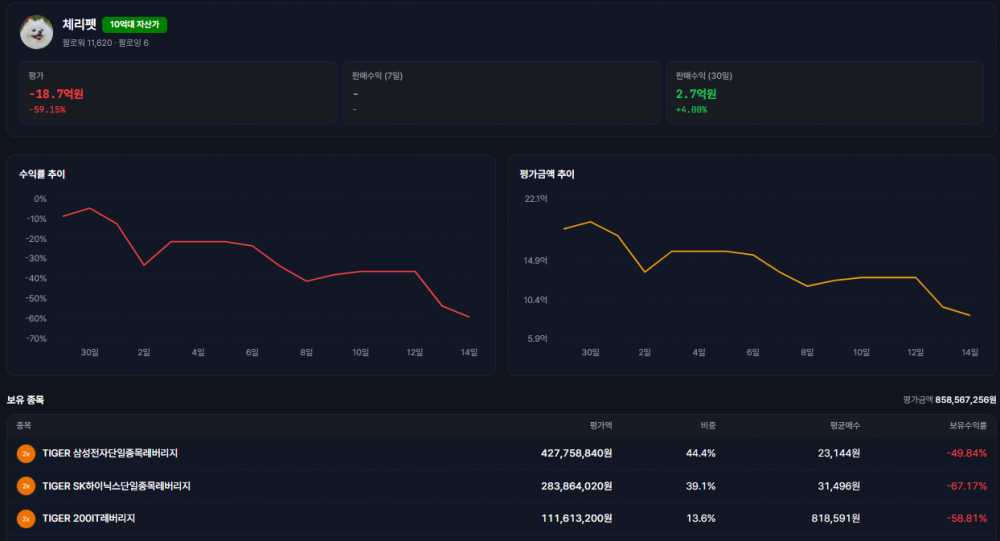
Task: Click the 2x icon beside TIGER 200IT레버리지
Action: pyautogui.click(x=26, y=519)
